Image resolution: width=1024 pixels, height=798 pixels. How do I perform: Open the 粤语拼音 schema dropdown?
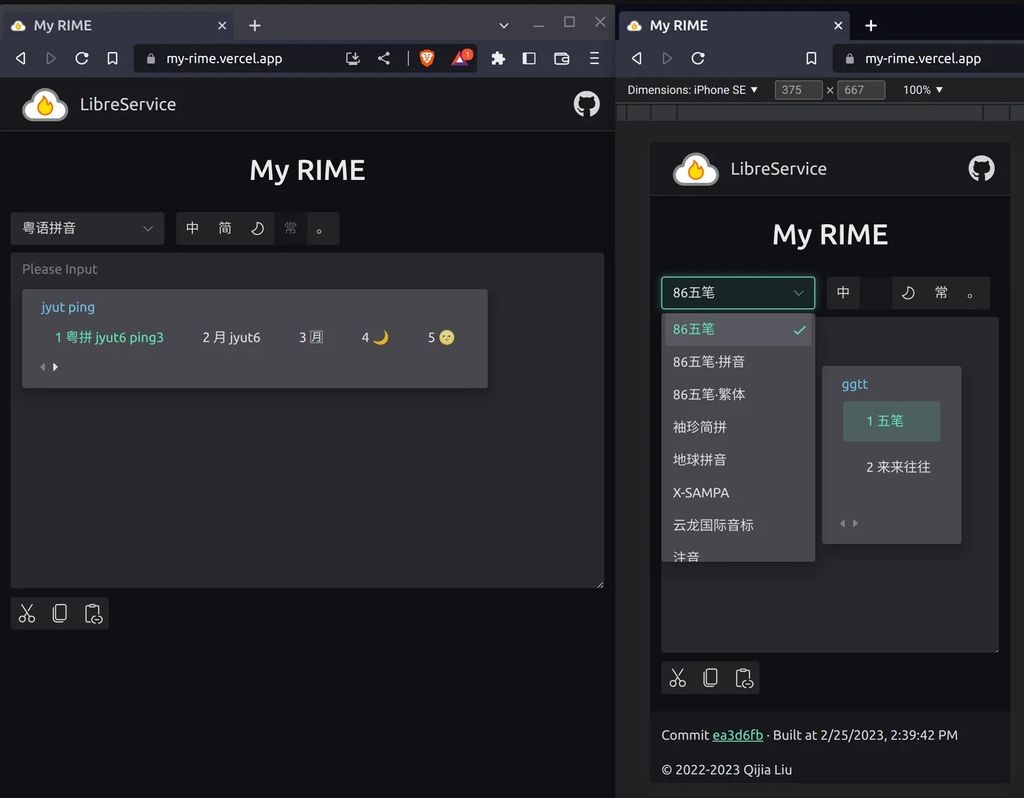[x=87, y=228]
